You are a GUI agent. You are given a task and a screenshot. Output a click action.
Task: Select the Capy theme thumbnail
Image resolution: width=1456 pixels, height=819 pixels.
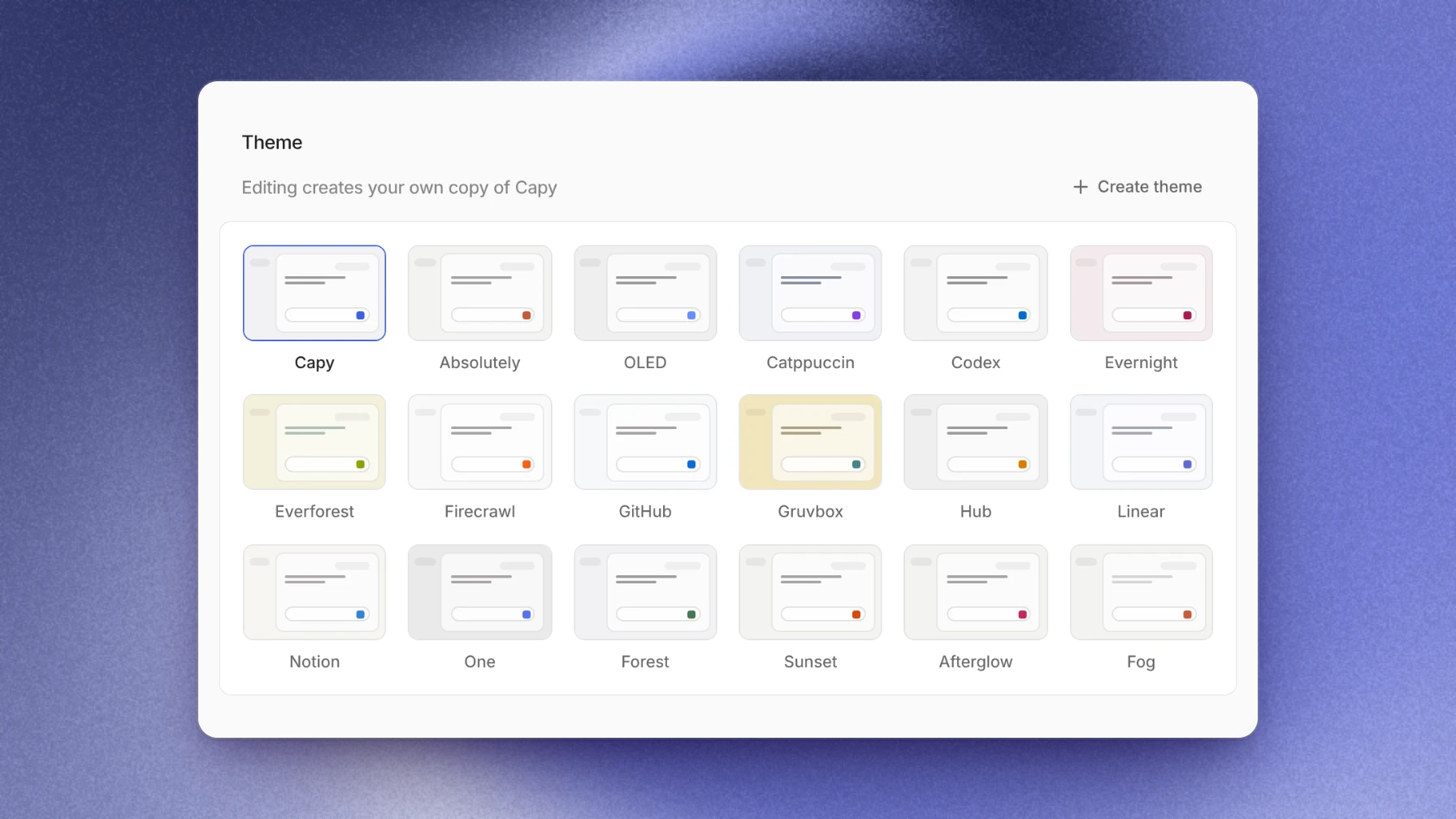(314, 292)
